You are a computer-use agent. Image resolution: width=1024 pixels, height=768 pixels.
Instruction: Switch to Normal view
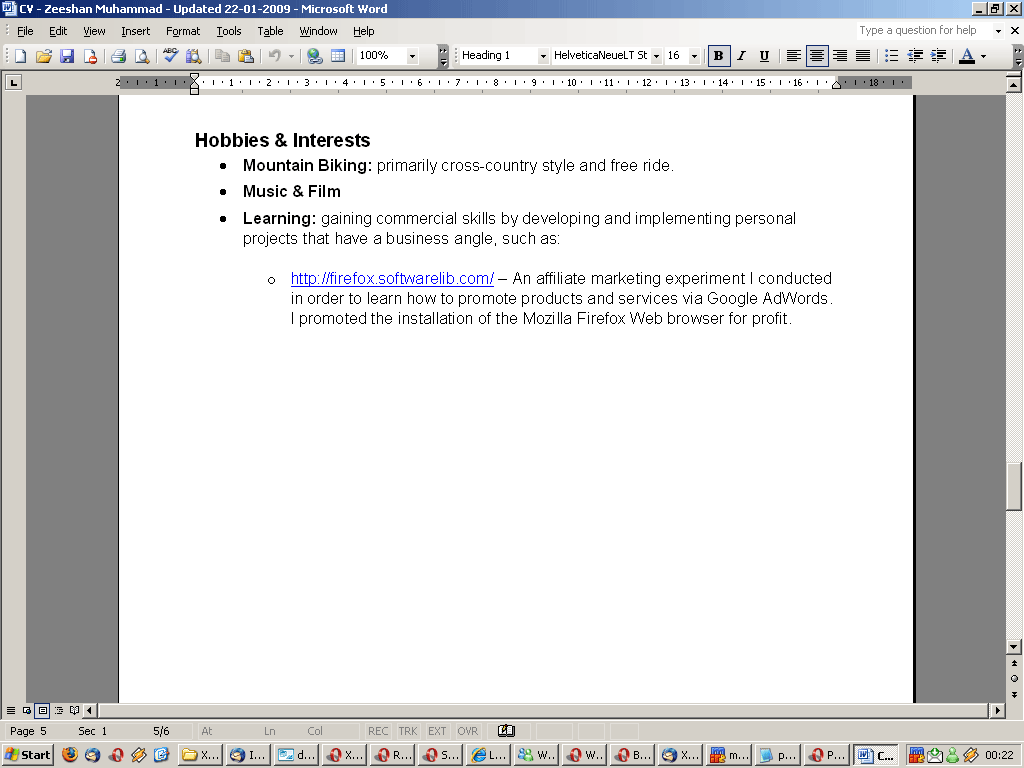tap(11, 710)
